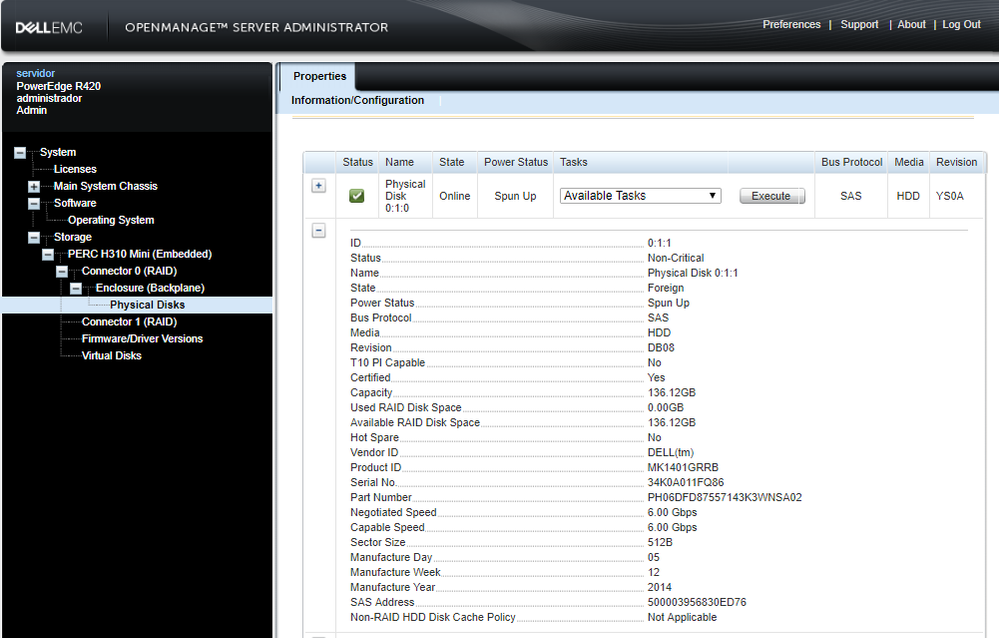Select Operating System tree item
Image resolution: width=999 pixels, height=638 pixels.
click(111, 220)
